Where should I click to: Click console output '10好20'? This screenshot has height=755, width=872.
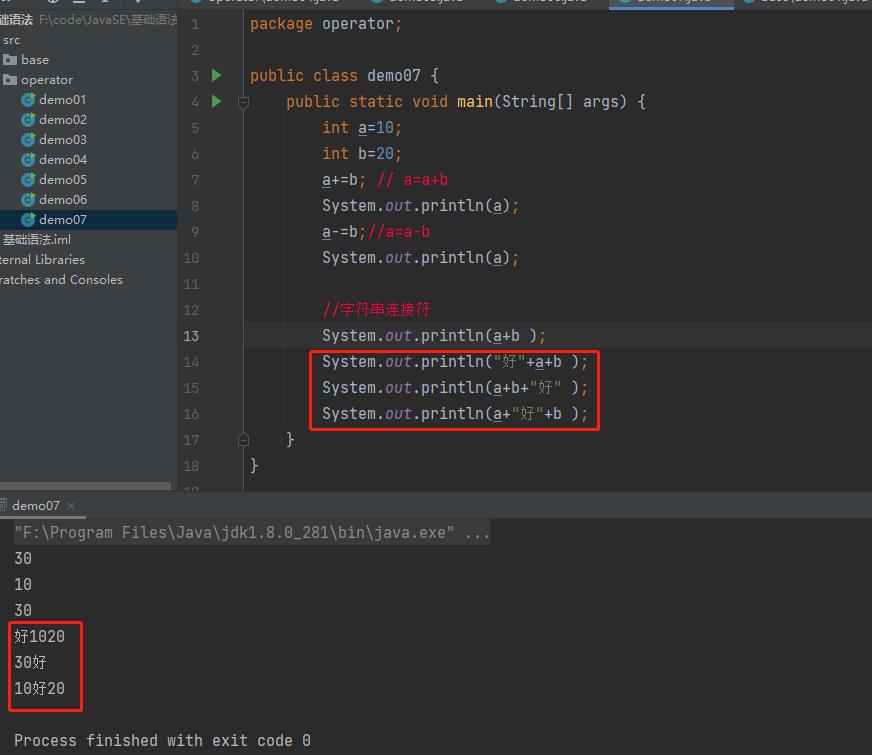point(39,688)
